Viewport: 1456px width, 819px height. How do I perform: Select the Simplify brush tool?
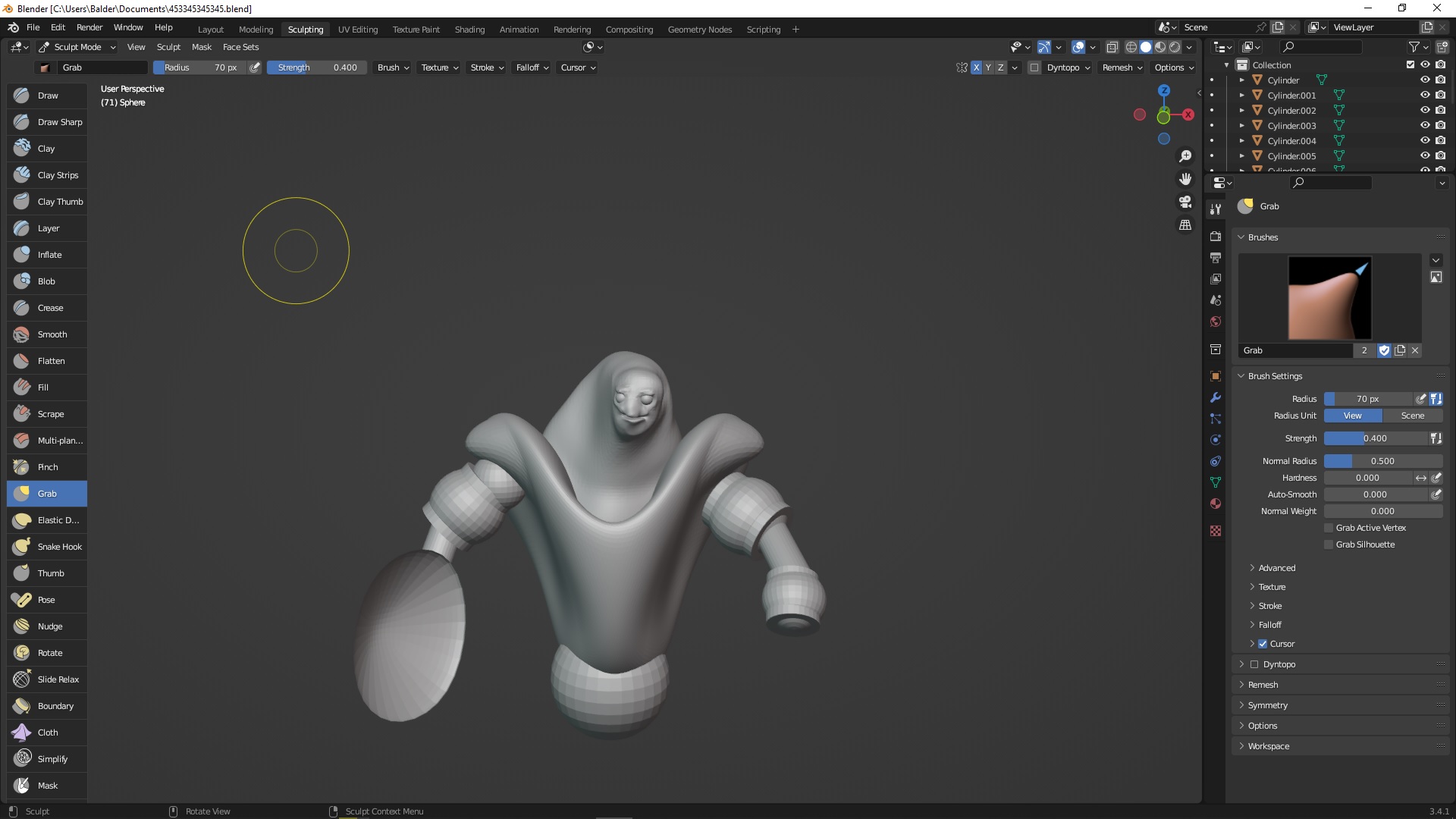pos(47,759)
